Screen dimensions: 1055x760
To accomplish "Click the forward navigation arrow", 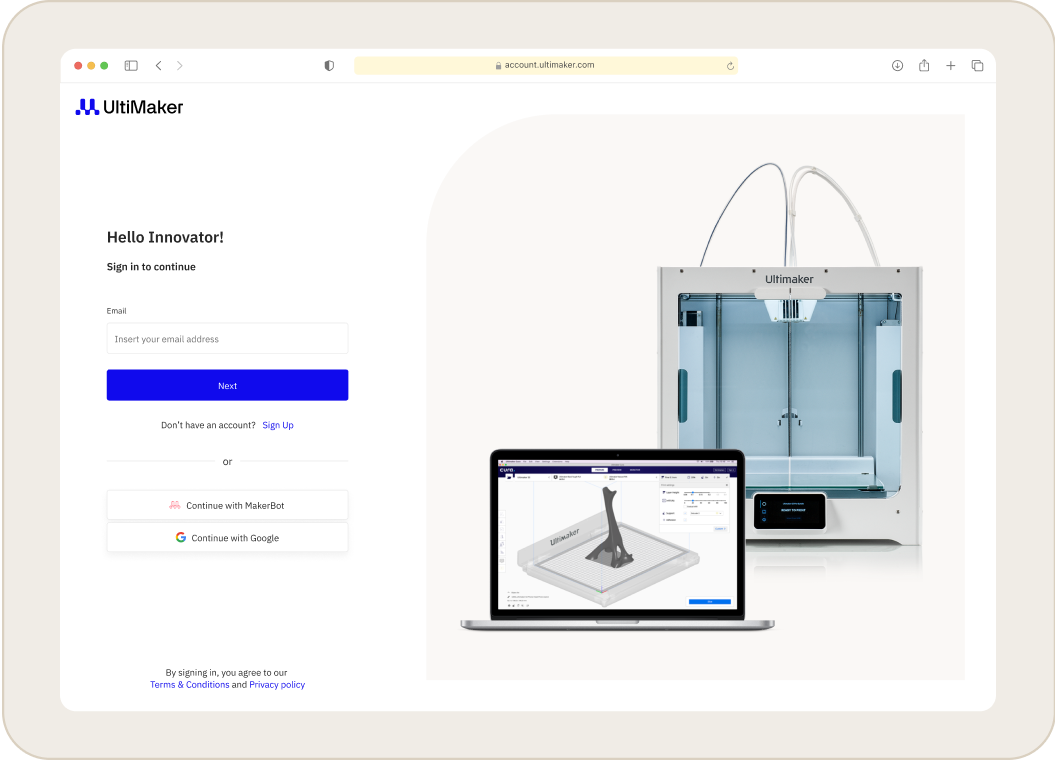I will click(x=180, y=65).
